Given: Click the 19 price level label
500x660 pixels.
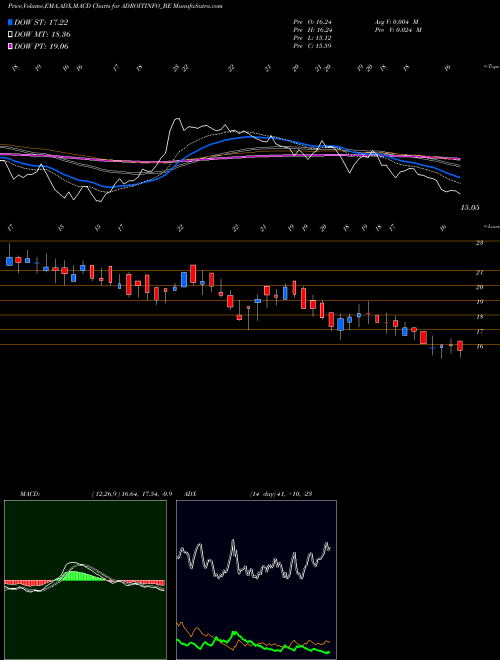Looking at the screenshot, I should click(479, 302).
